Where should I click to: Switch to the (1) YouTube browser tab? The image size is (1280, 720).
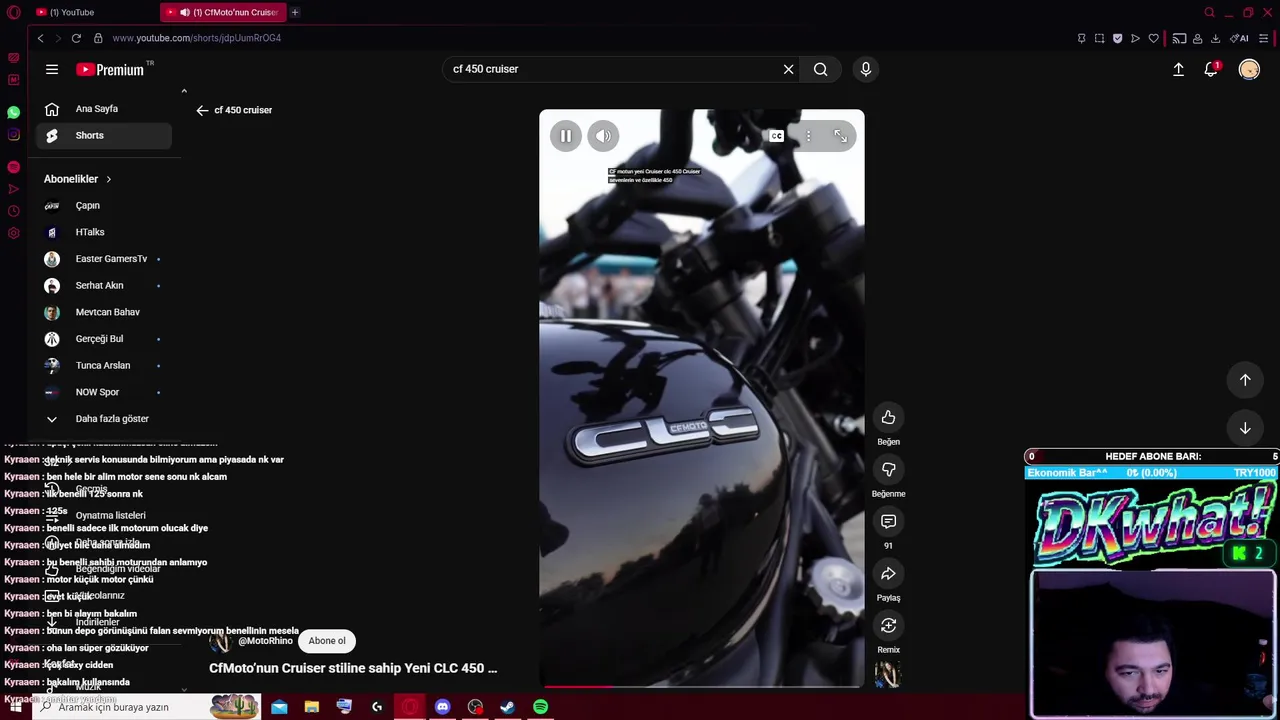click(90, 12)
